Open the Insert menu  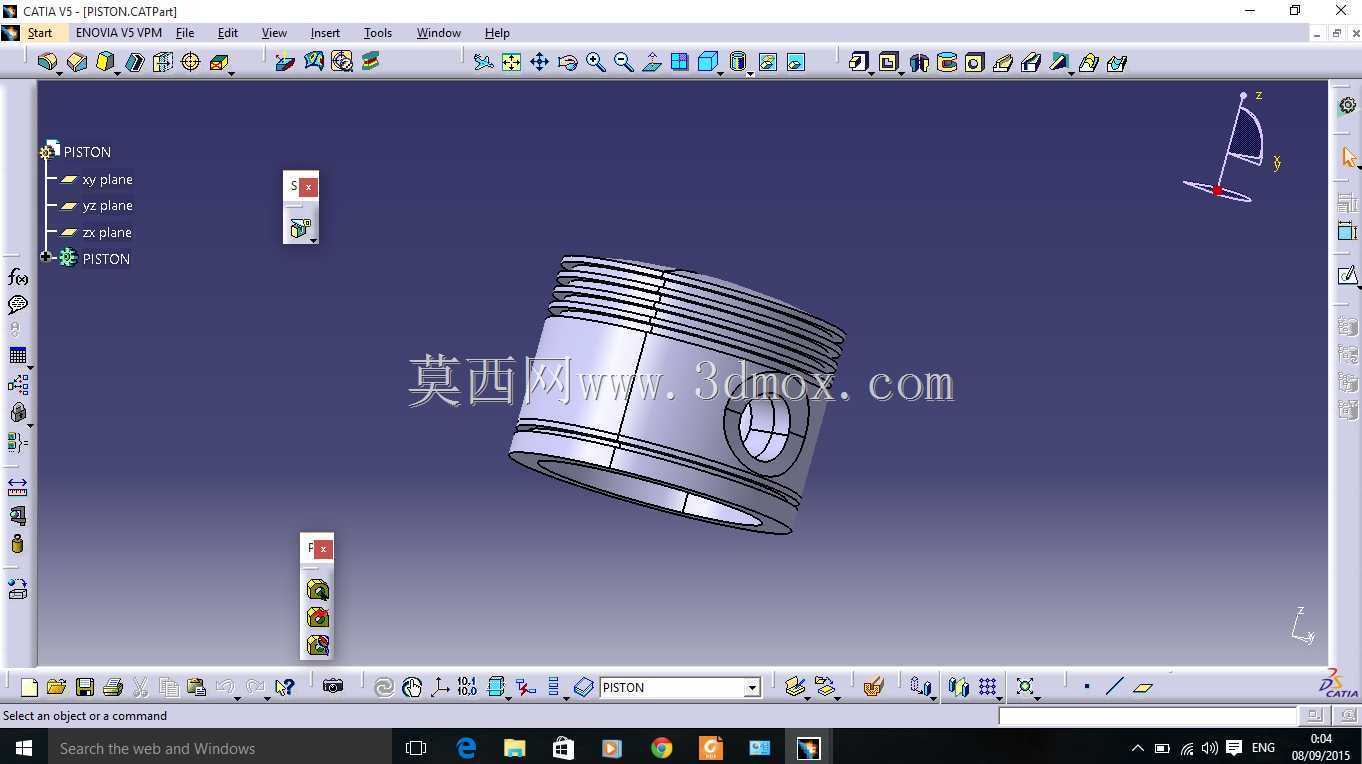pos(325,33)
